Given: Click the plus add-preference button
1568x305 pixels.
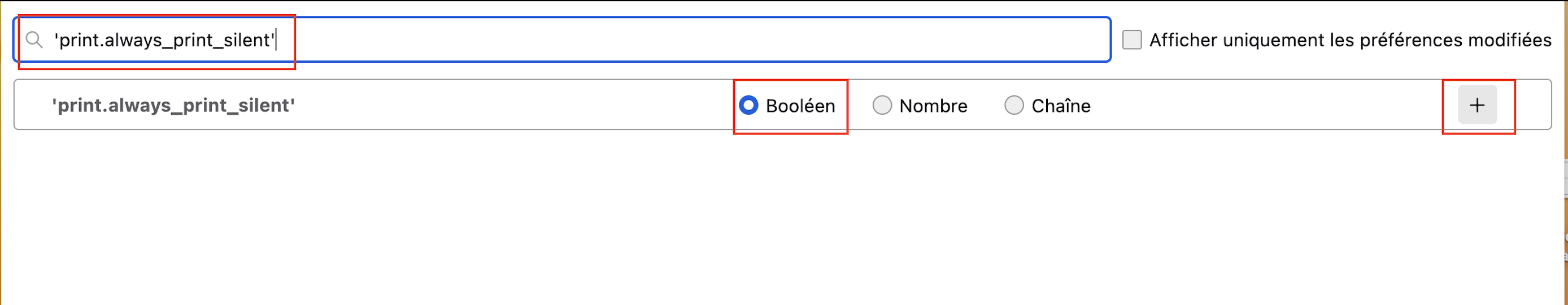Looking at the screenshot, I should pos(1476,105).
